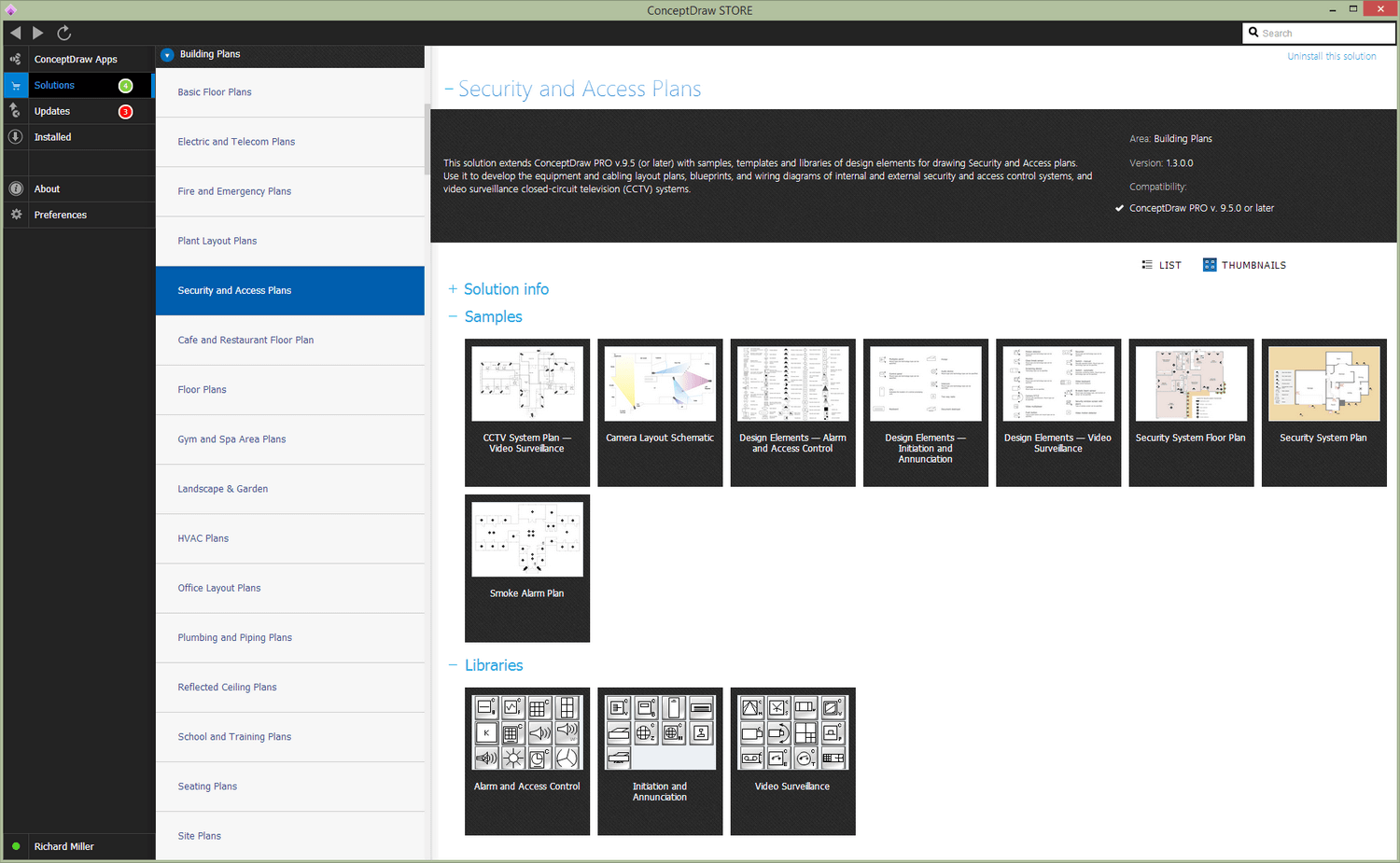Click the ConceptDraw title bar app icon
The height and width of the screenshot is (863, 1400).
[11, 10]
